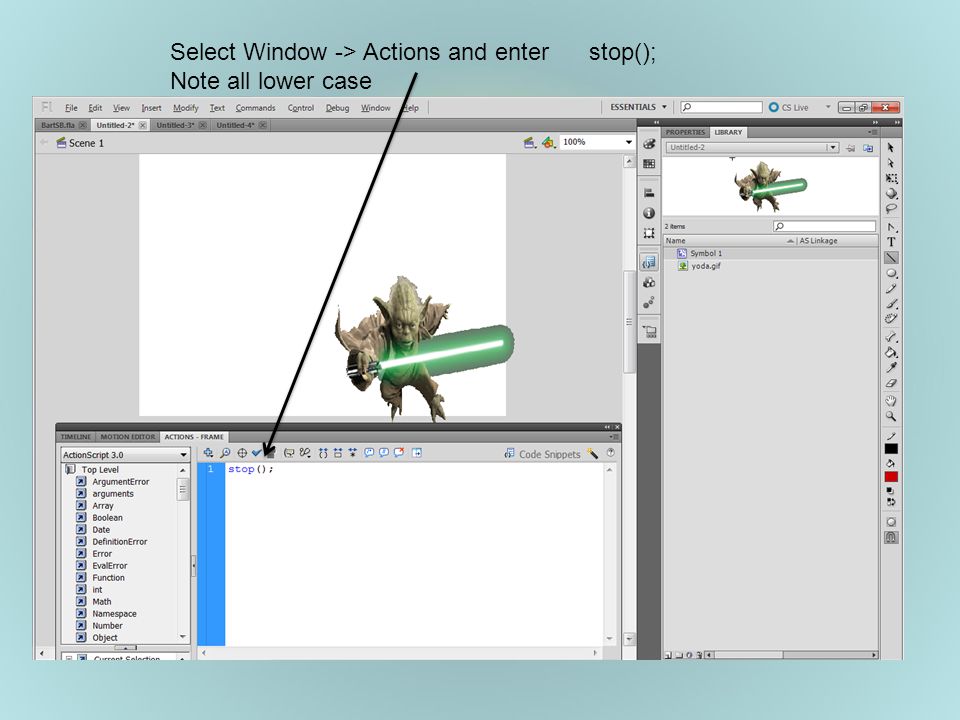The width and height of the screenshot is (960, 720).
Task: Choose the 3D Rotation tool
Action: pos(891,194)
